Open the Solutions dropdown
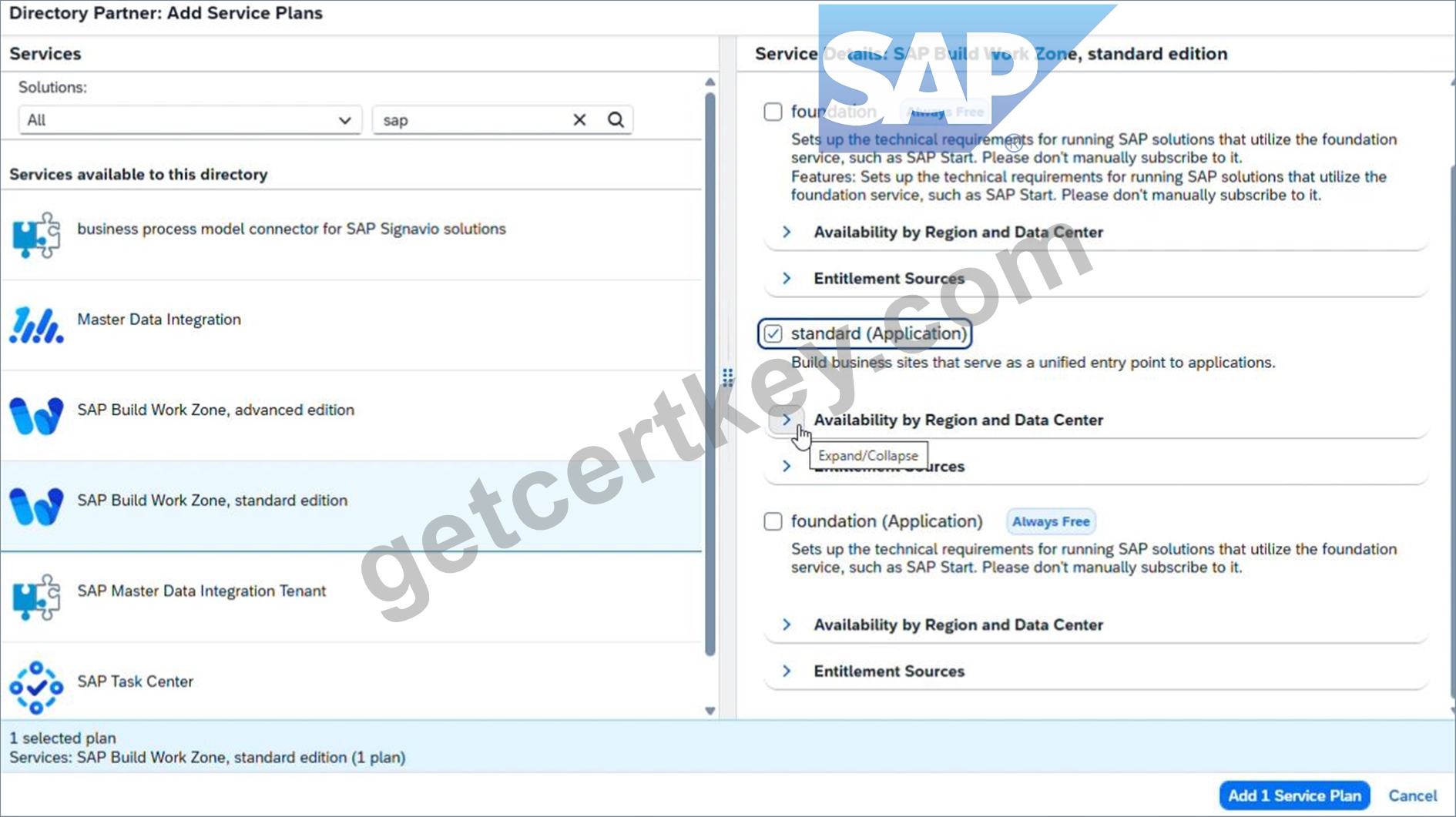Image resolution: width=1456 pixels, height=817 pixels. [x=190, y=120]
